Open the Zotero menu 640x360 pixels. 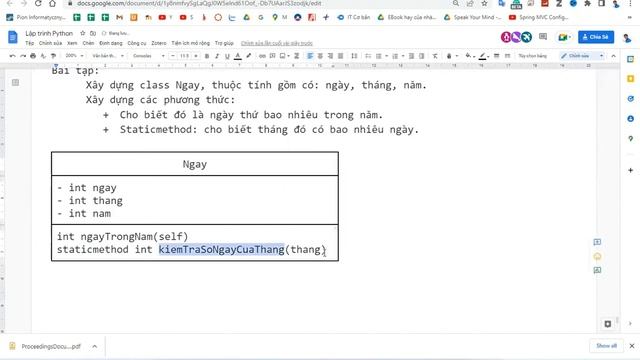[159, 43]
